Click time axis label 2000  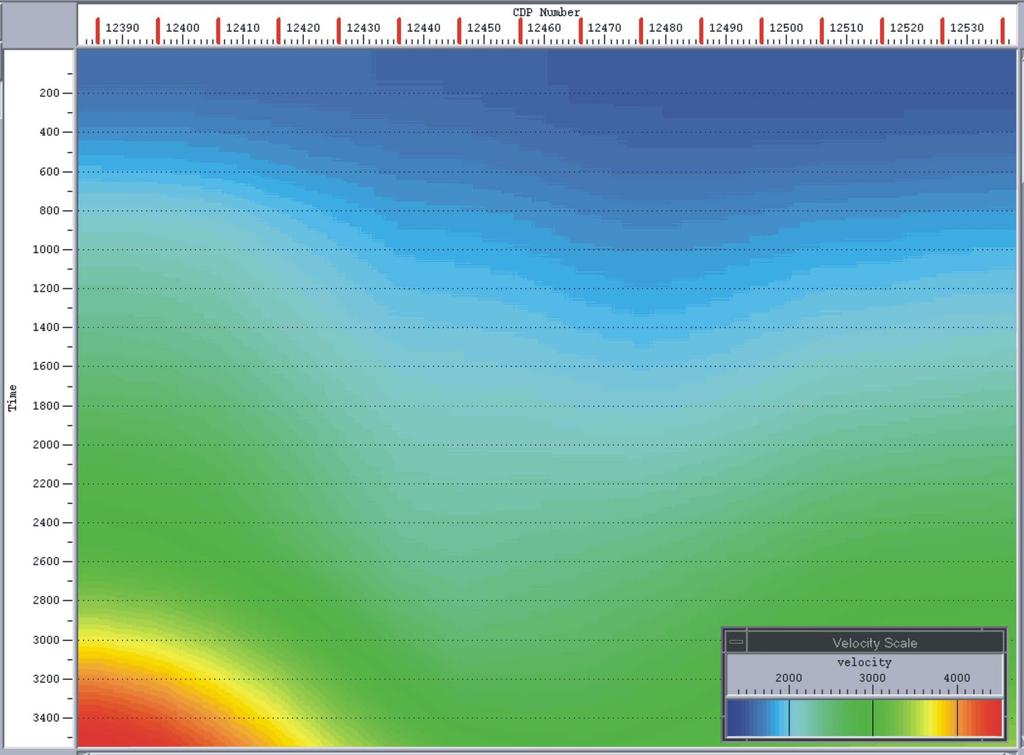coord(46,445)
